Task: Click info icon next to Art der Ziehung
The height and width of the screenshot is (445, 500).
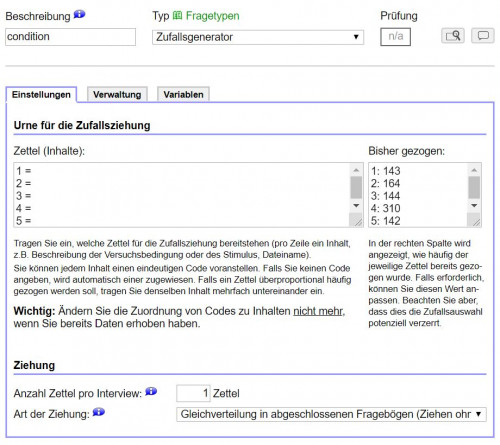Action: coord(99,412)
